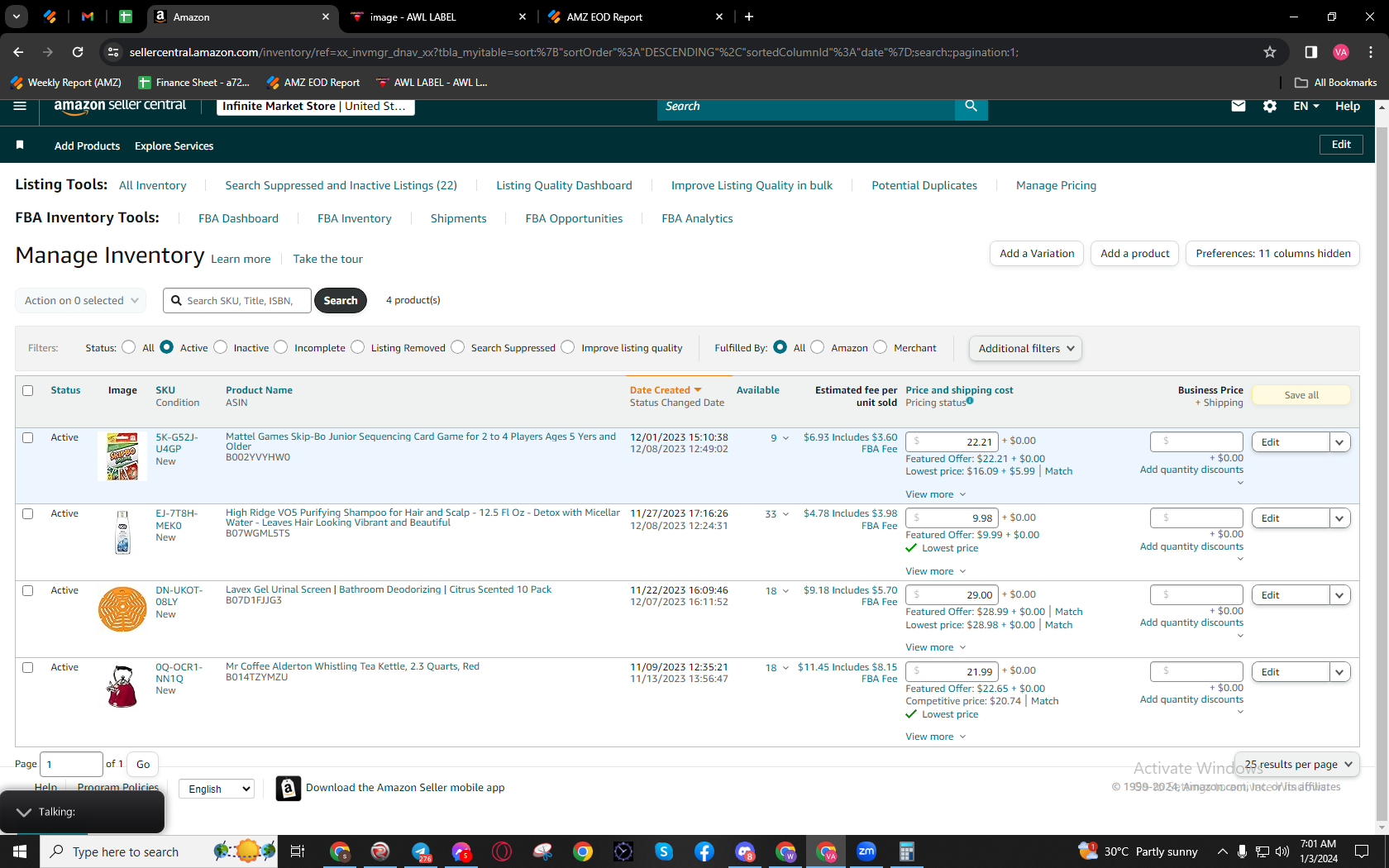Open the EN language selector
The width and height of the screenshot is (1389, 868).
(1306, 106)
